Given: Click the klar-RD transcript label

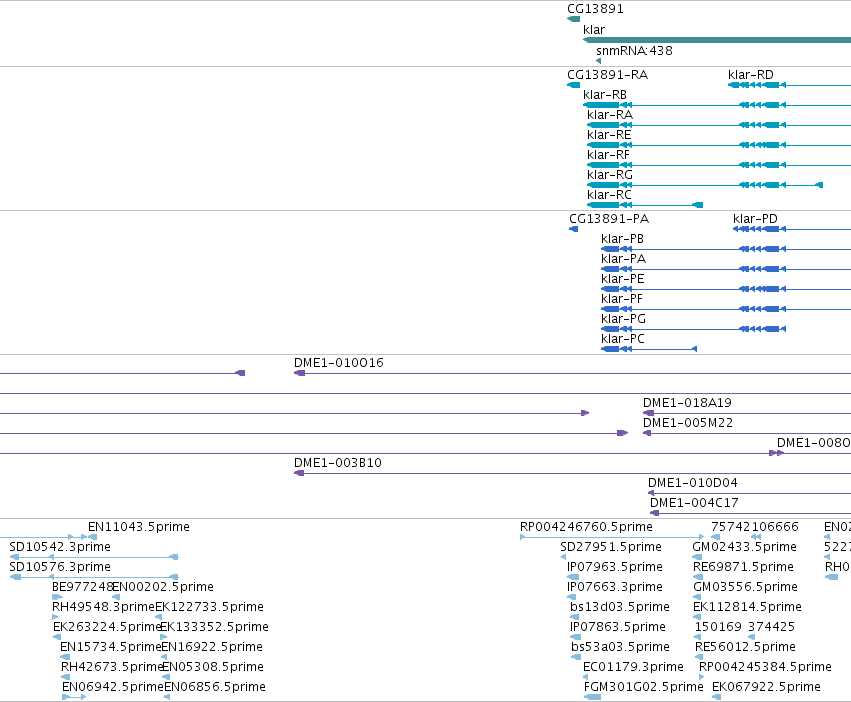Looking at the screenshot, I should click(x=751, y=75).
